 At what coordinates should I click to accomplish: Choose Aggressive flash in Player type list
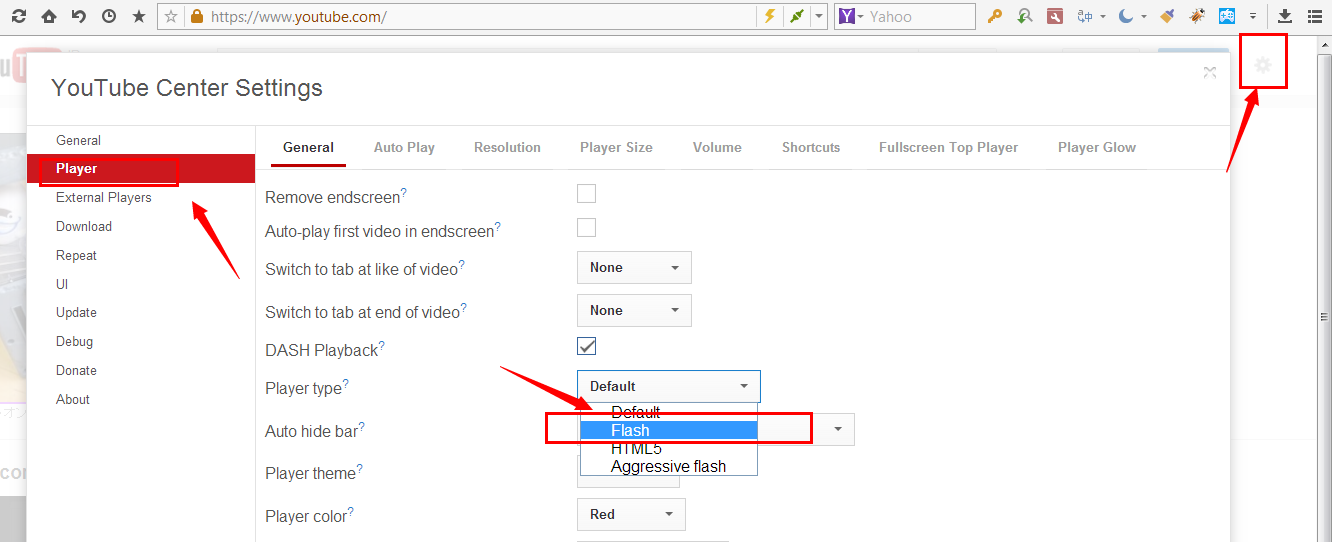(669, 466)
